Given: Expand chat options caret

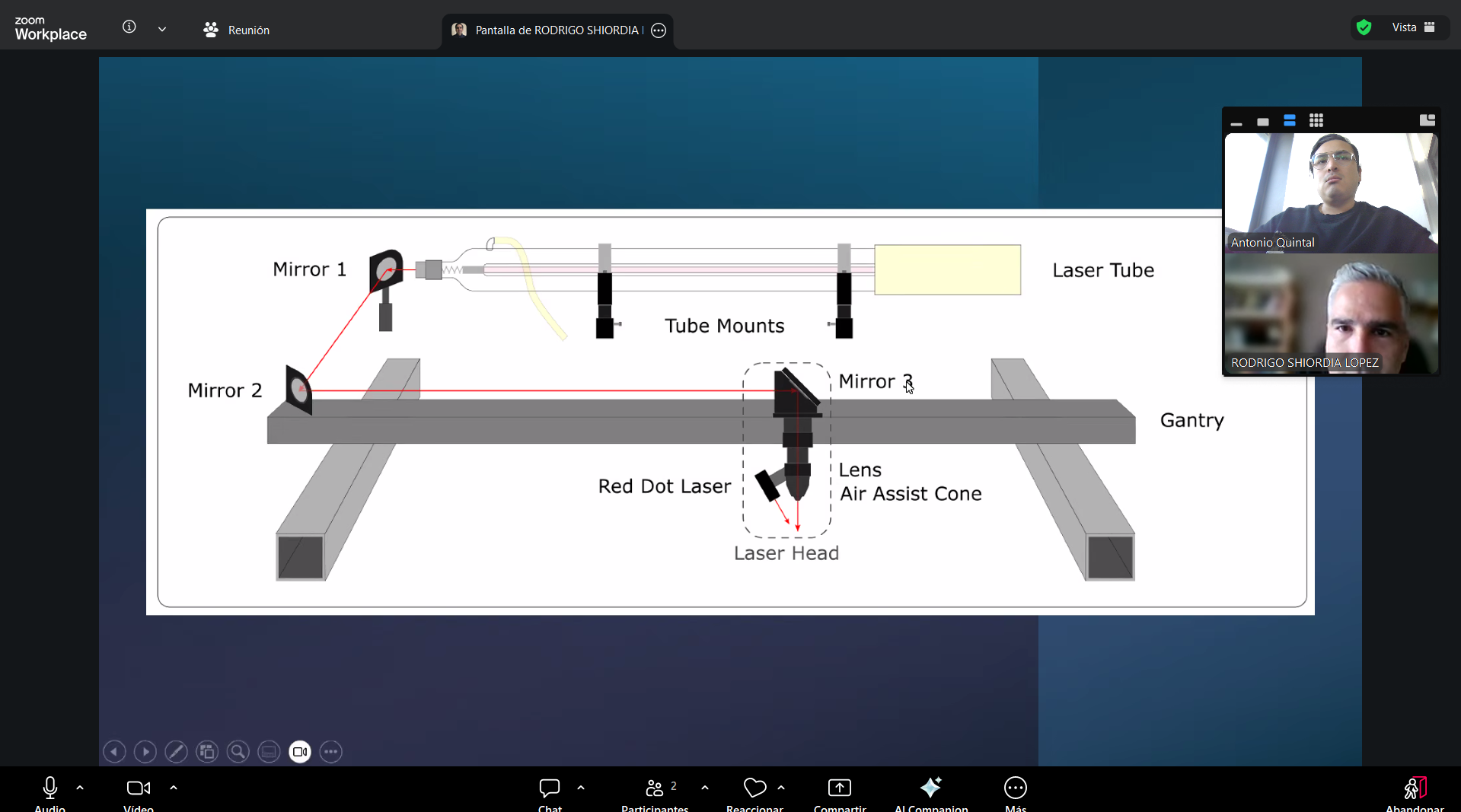Looking at the screenshot, I should tap(581, 788).
